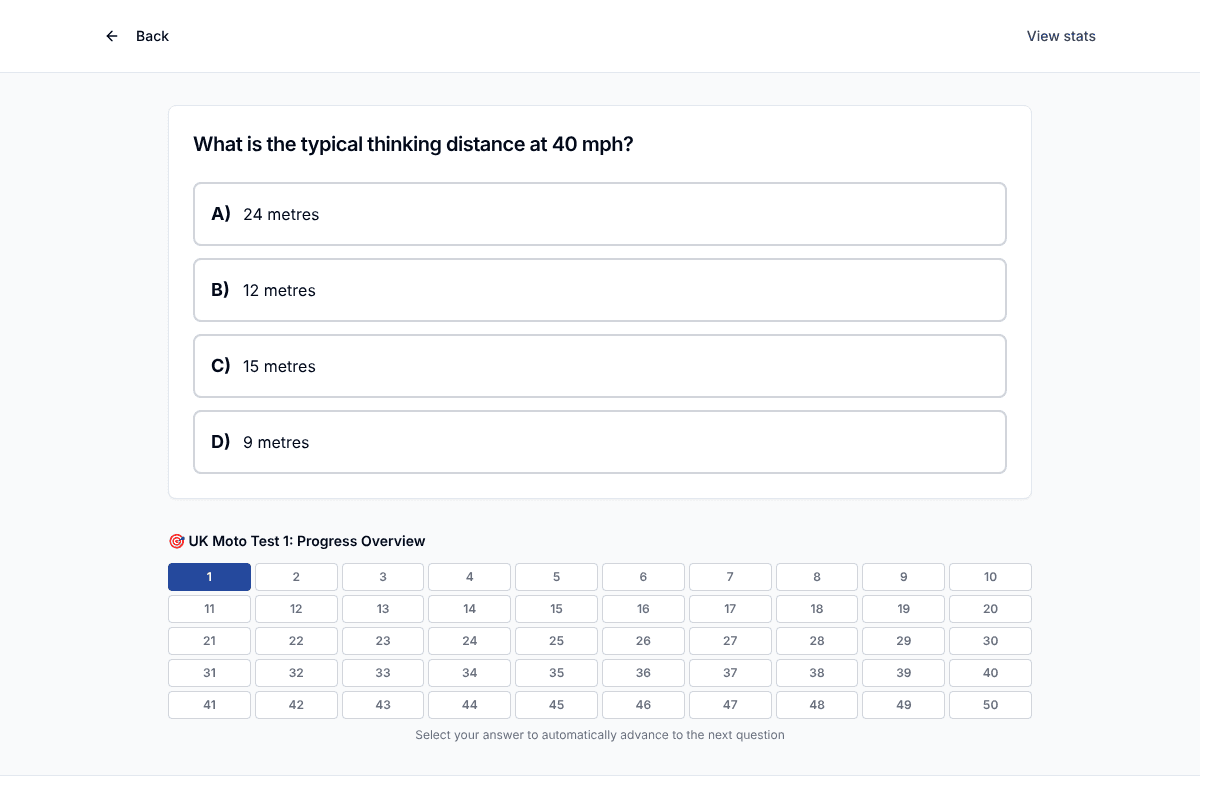Go to question 15
This screenshot has width=1215, height=790.
click(556, 609)
